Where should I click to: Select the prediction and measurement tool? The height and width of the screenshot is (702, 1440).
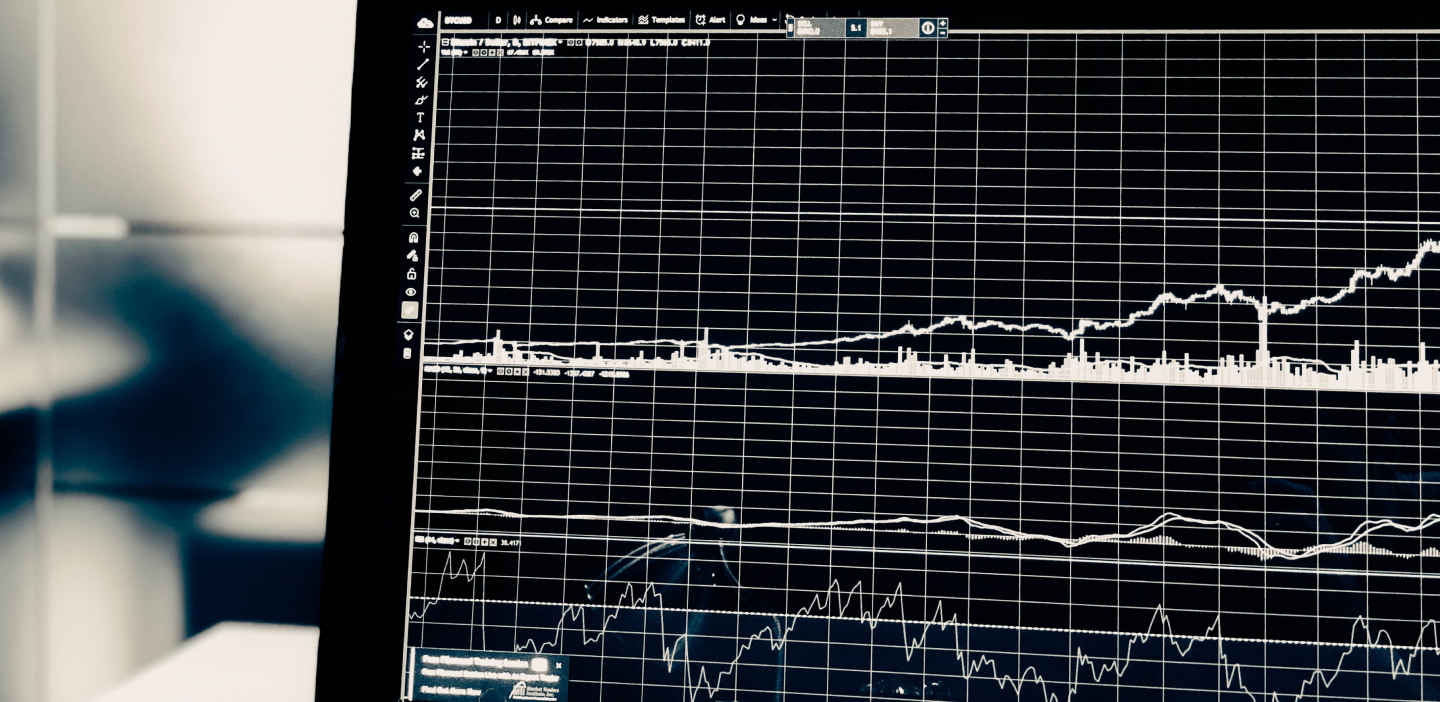tap(418, 153)
